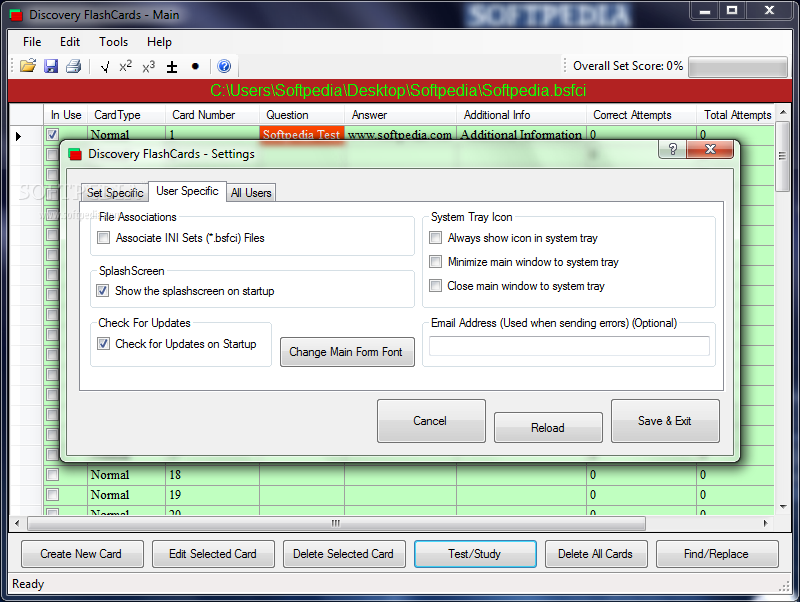Screen dimensions: 800x602
Task: Insert square root symbol from toolbar
Action: point(105,66)
